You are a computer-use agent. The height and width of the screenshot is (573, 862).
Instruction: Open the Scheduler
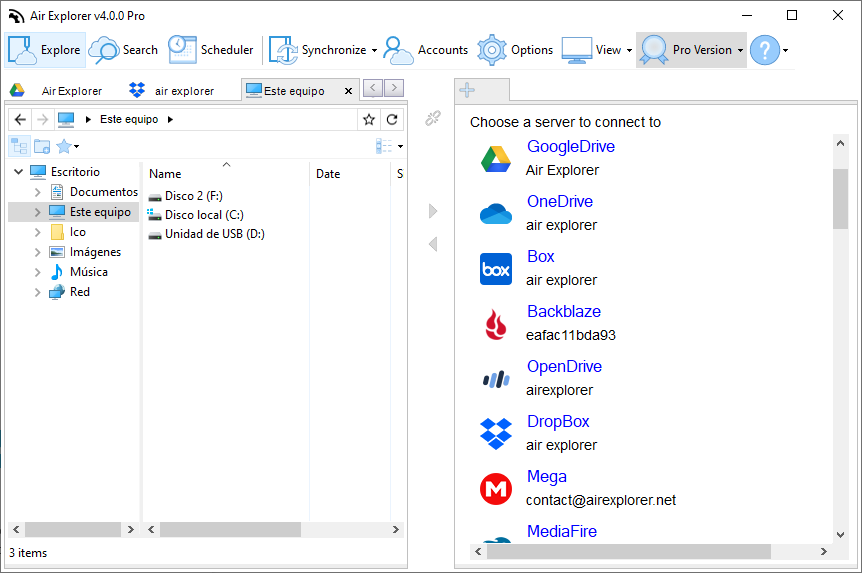click(211, 50)
